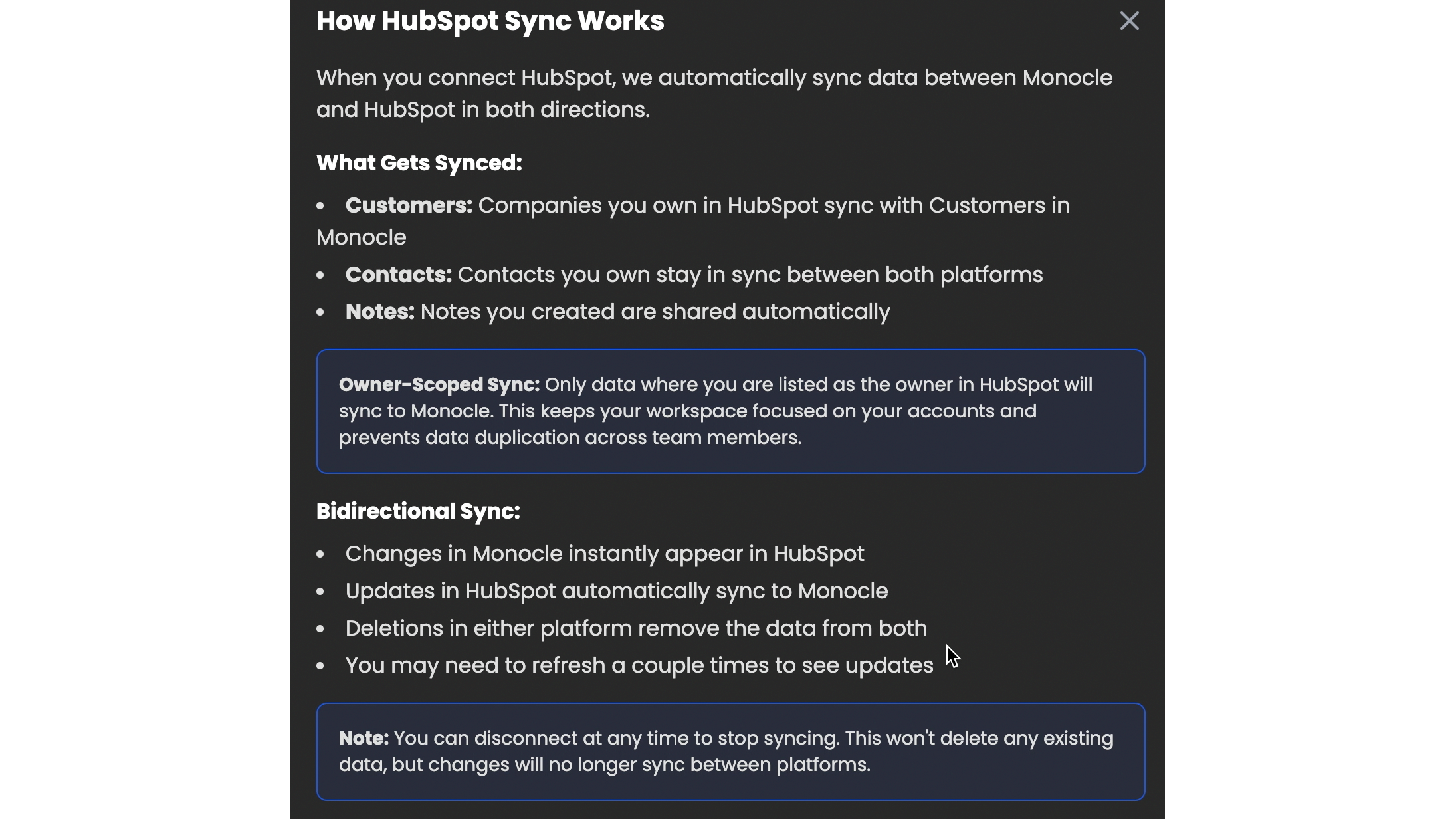Viewport: 1456px width, 819px height.
Task: Click the Owner-Scoped Sync info box
Action: pos(730,411)
